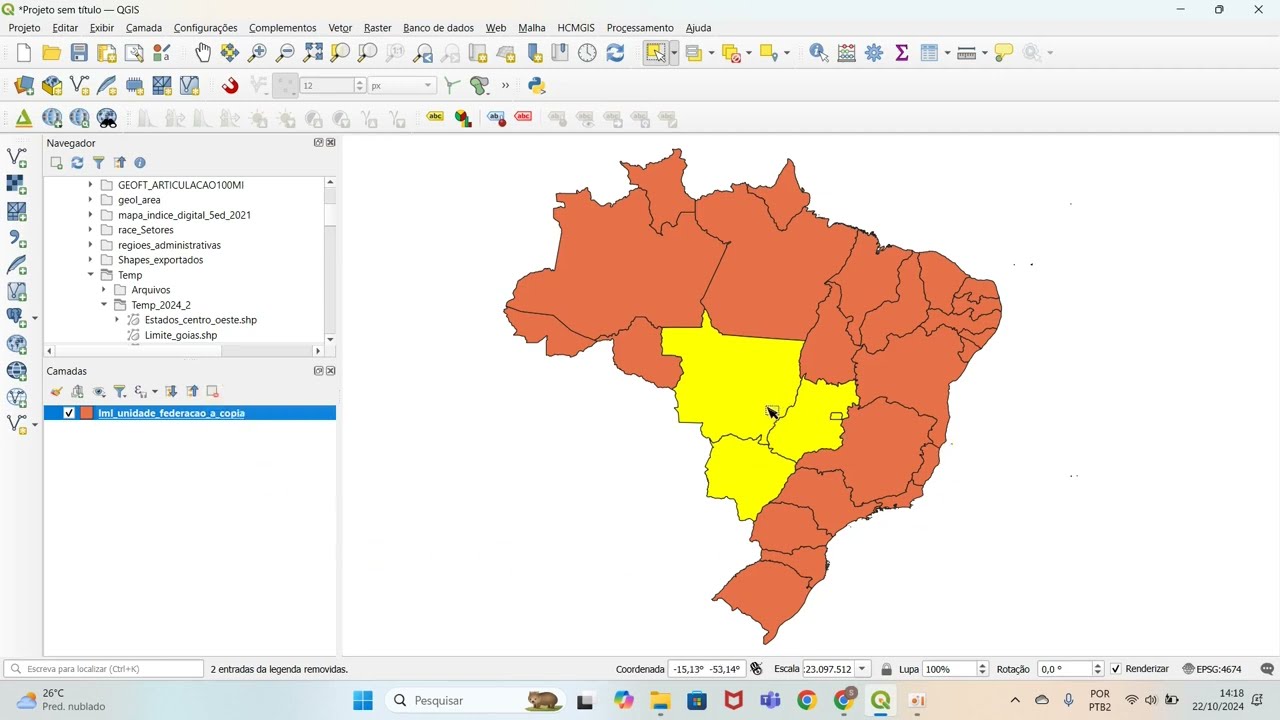Select the Measure line ruler tool
The height and width of the screenshot is (720, 1280).
[x=966, y=53]
